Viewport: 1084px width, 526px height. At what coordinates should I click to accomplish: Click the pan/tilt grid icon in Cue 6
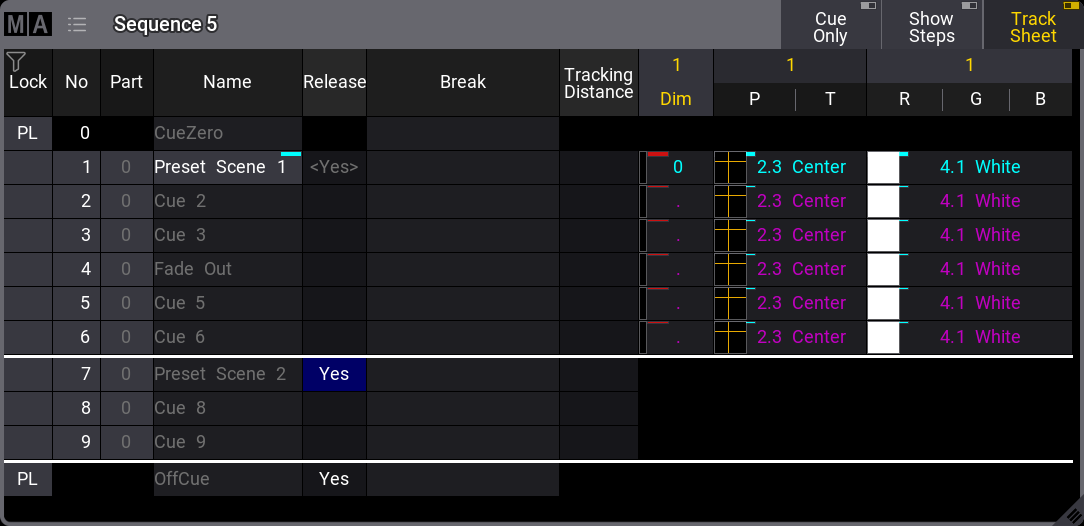coord(730,338)
